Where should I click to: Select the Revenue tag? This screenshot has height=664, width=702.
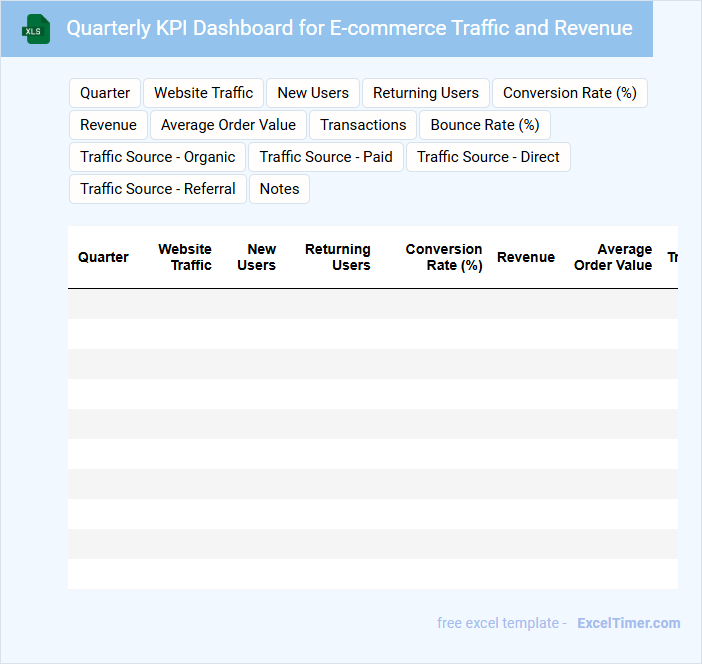[x=108, y=125]
